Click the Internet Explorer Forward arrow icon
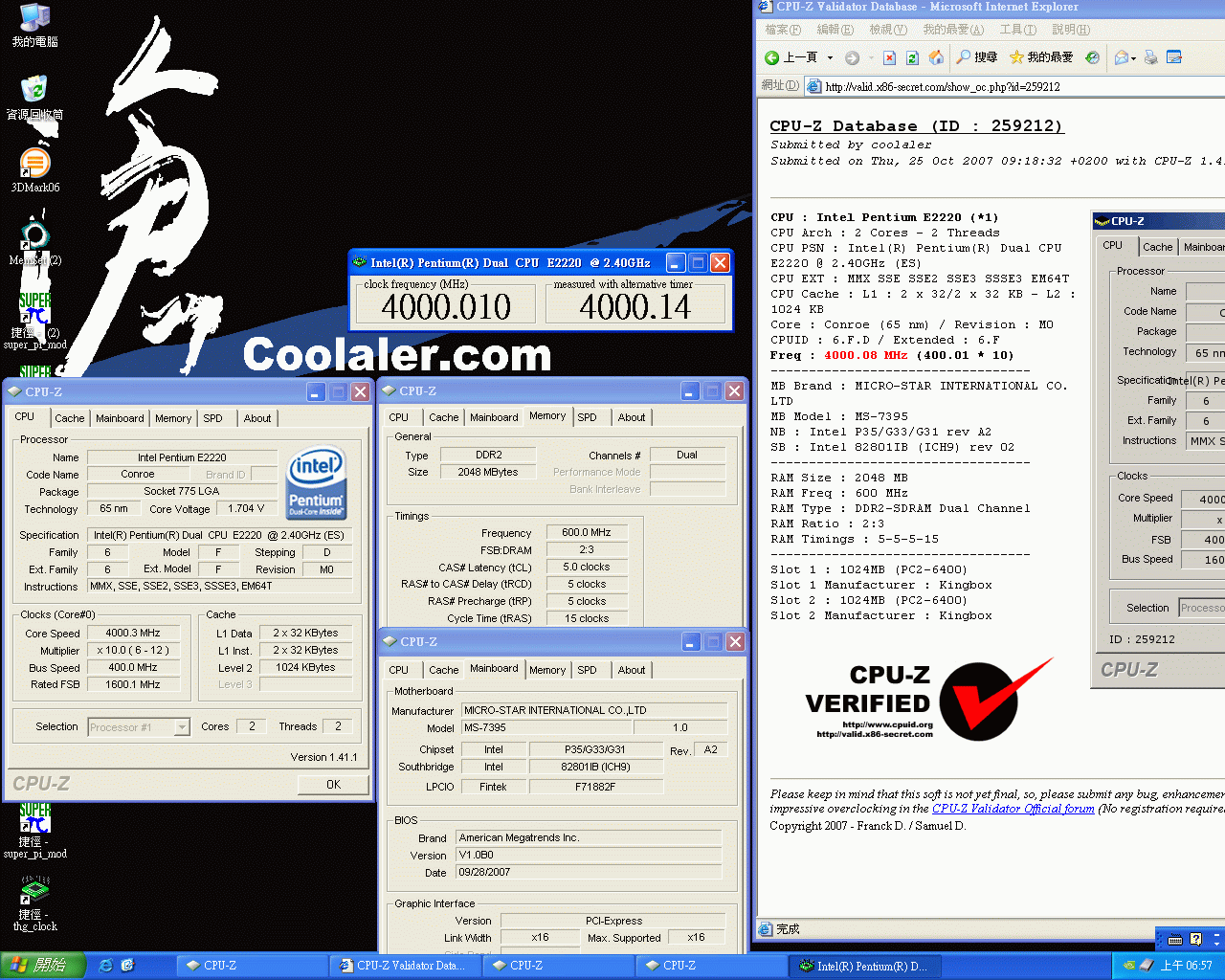 (x=852, y=57)
